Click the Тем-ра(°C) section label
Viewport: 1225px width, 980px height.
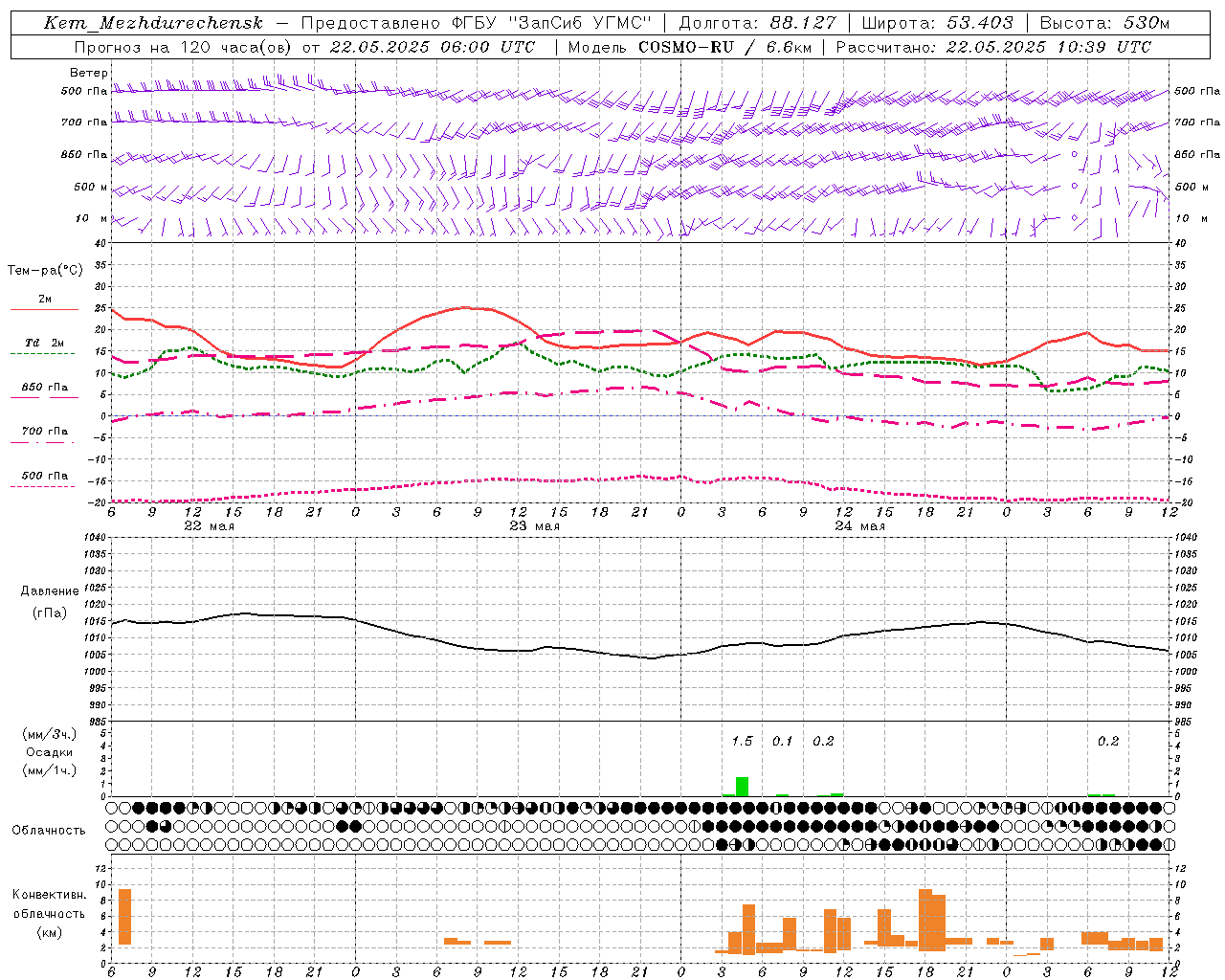tap(45, 270)
